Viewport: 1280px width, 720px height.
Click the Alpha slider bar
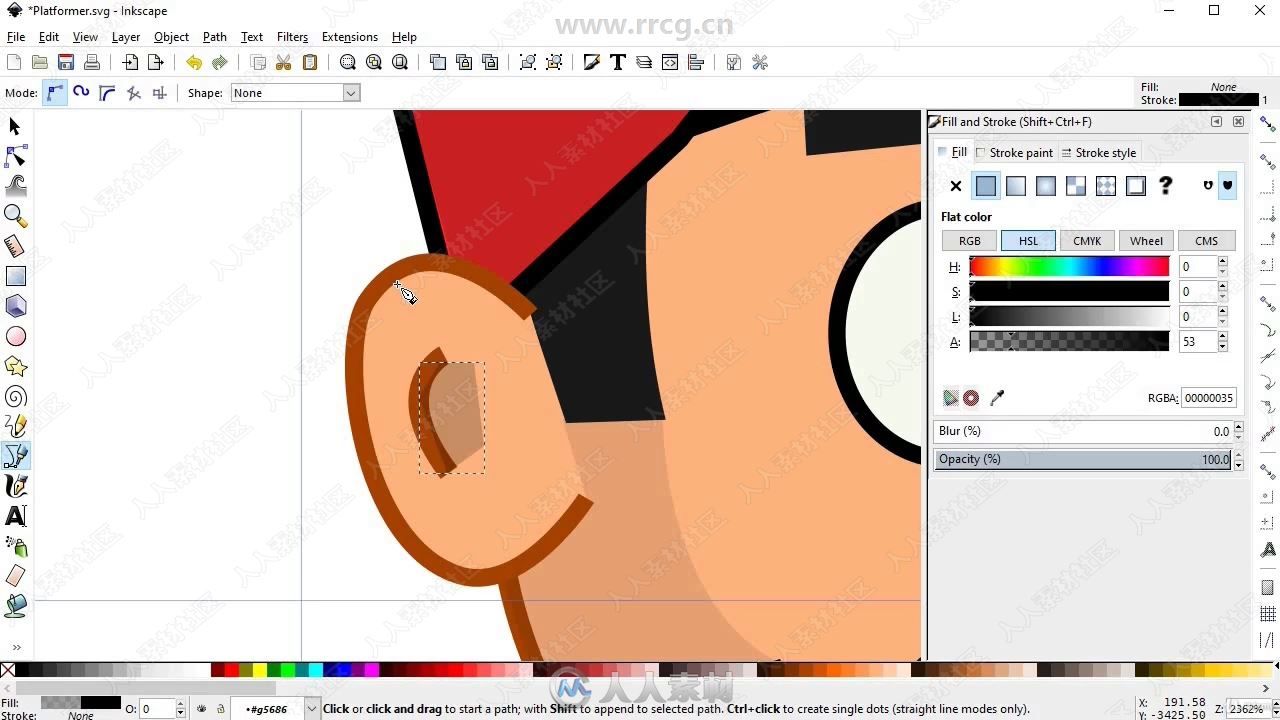[x=1069, y=342]
